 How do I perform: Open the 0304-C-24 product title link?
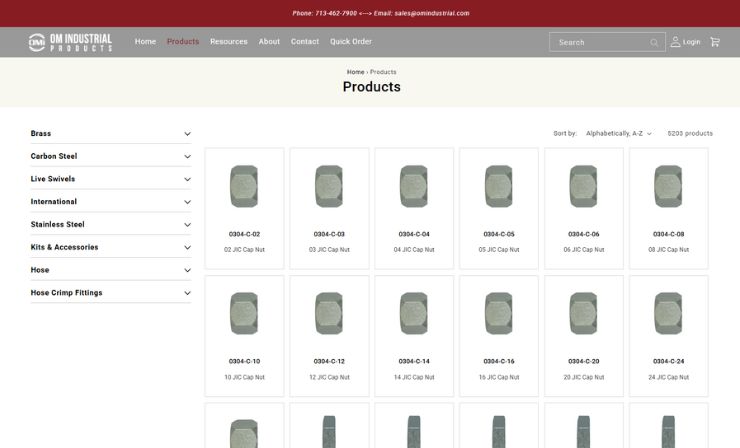669,361
